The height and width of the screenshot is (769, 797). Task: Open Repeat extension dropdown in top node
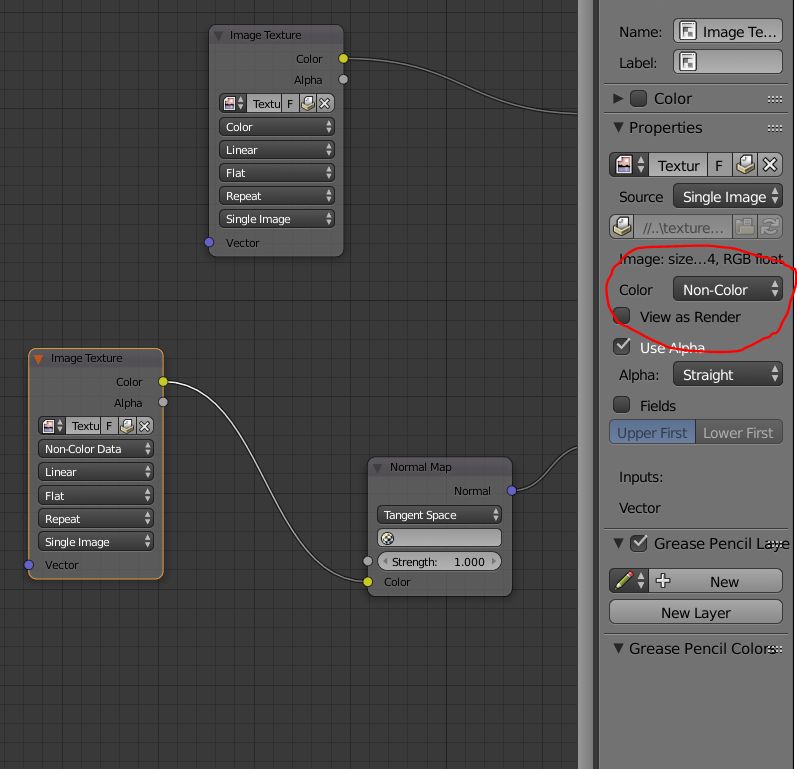(x=277, y=196)
